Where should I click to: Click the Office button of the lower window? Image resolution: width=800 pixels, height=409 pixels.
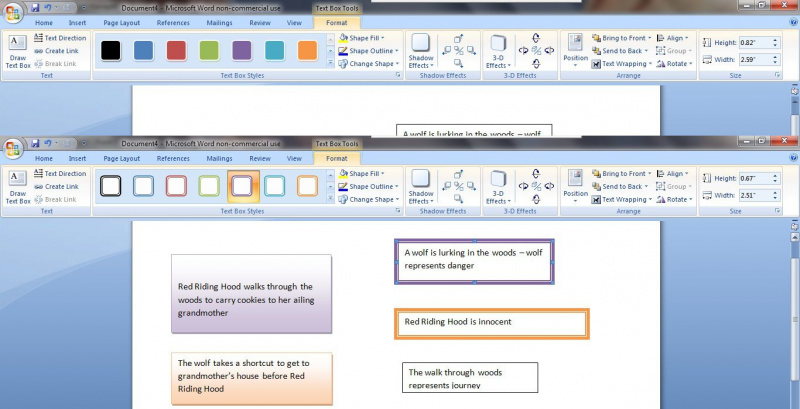(x=12, y=149)
